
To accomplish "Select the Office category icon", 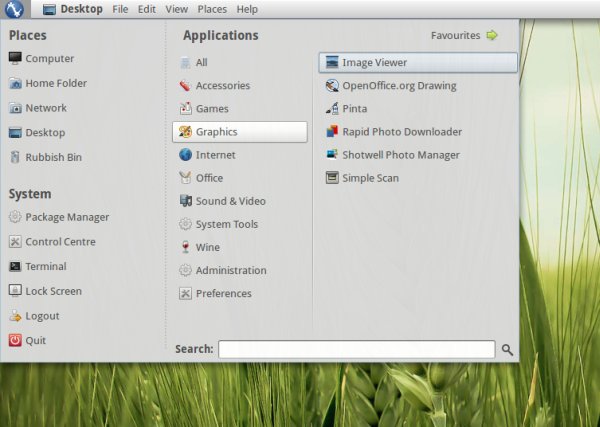I will (185, 178).
